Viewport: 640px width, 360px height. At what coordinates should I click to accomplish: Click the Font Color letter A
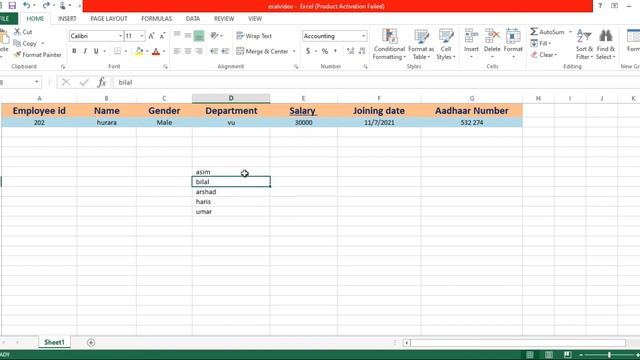coord(156,51)
